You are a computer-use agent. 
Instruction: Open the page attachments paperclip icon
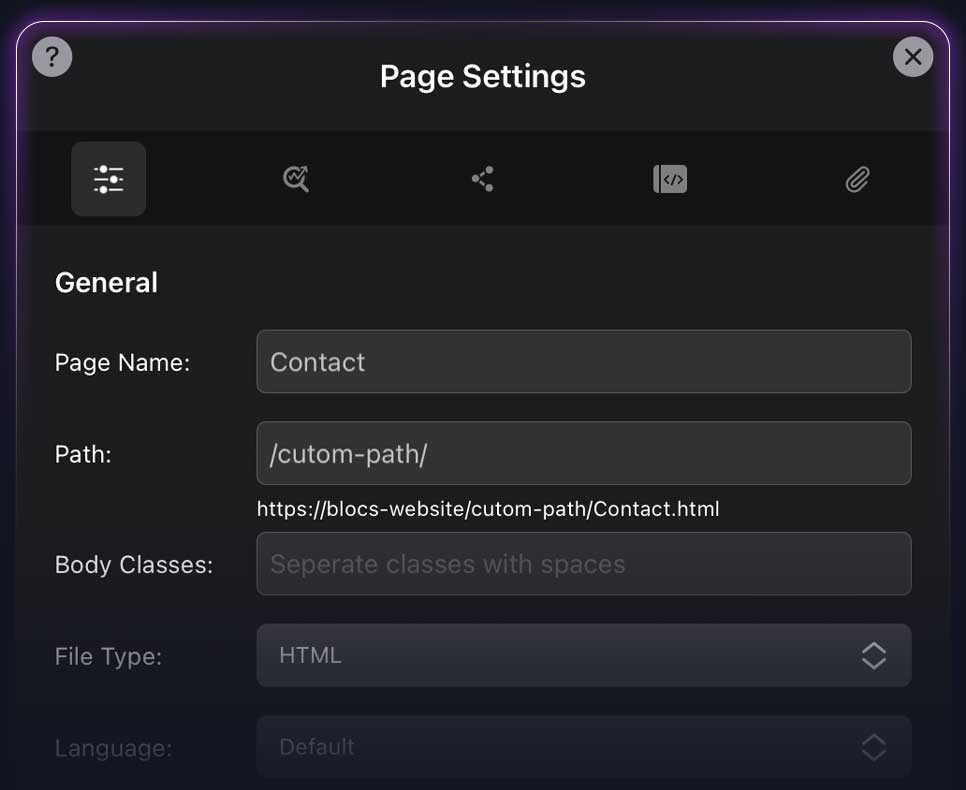[x=857, y=179]
